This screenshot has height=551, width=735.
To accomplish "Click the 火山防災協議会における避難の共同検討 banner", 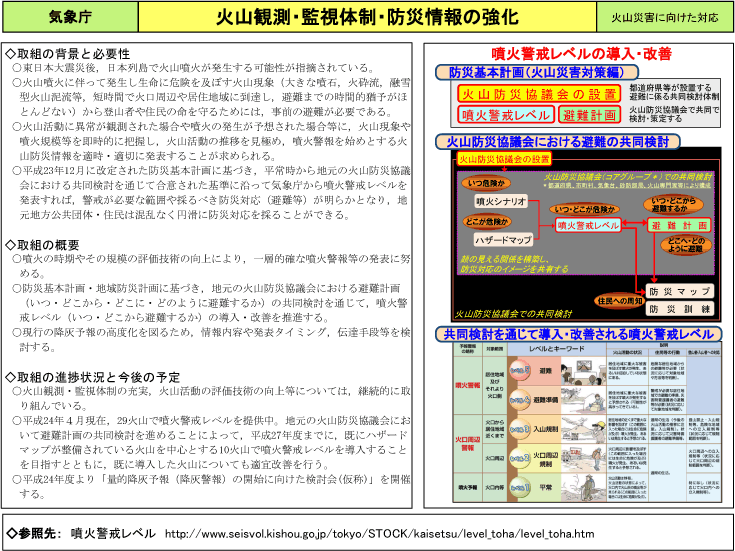I will point(557,142).
